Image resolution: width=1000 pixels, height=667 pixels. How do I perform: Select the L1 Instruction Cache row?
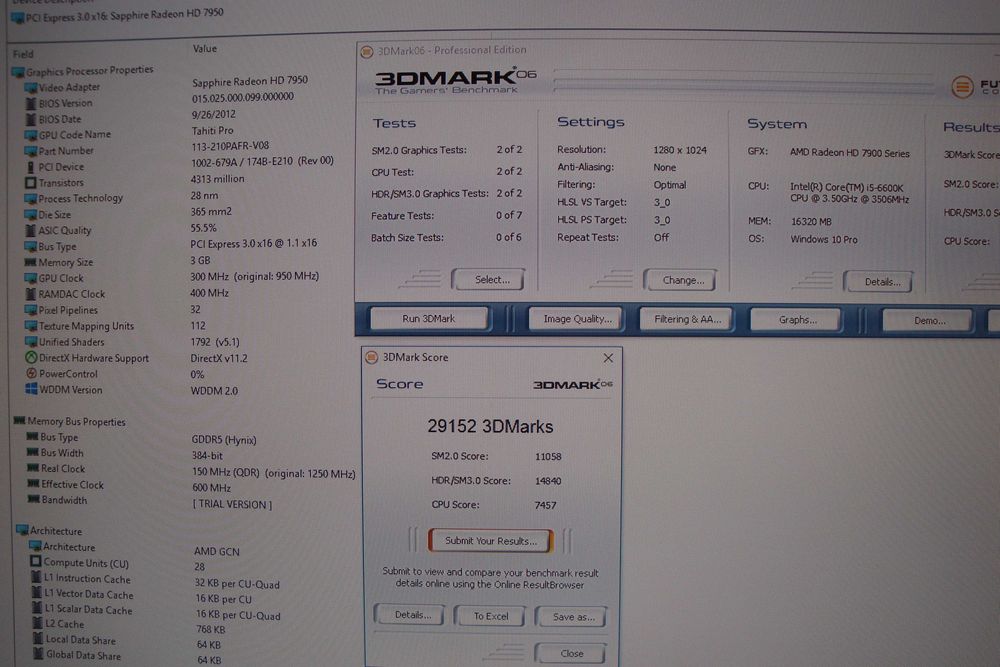[156, 581]
